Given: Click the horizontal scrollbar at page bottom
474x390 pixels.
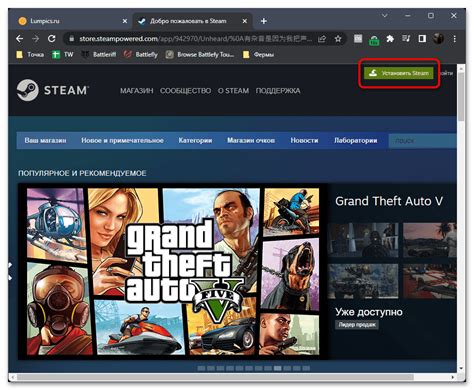Looking at the screenshot, I should point(216,377).
